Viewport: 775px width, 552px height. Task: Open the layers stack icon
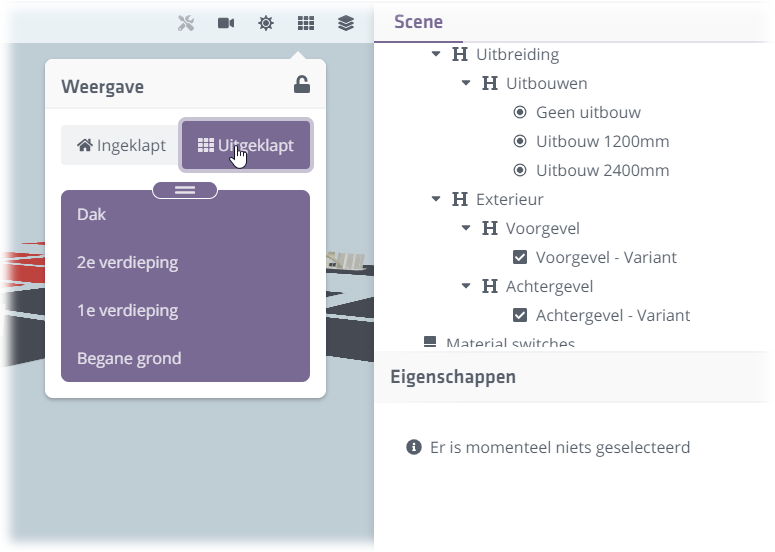(x=346, y=23)
